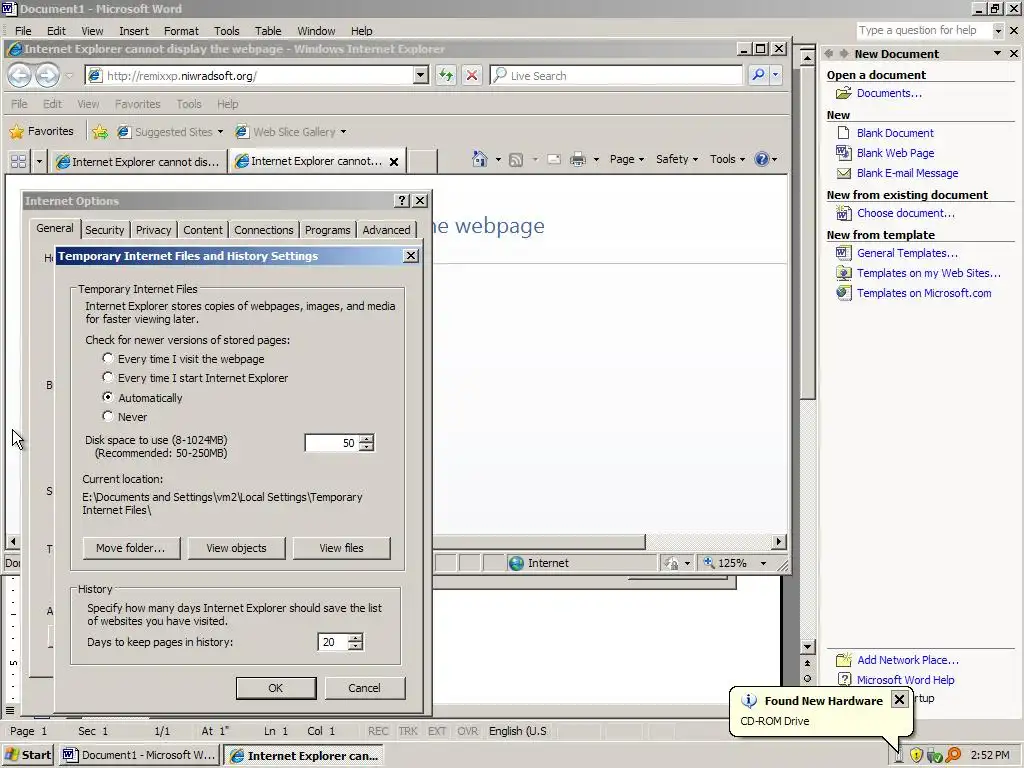1024x768 pixels.
Task: Click the red Stop icon in IE
Action: click(x=472, y=75)
